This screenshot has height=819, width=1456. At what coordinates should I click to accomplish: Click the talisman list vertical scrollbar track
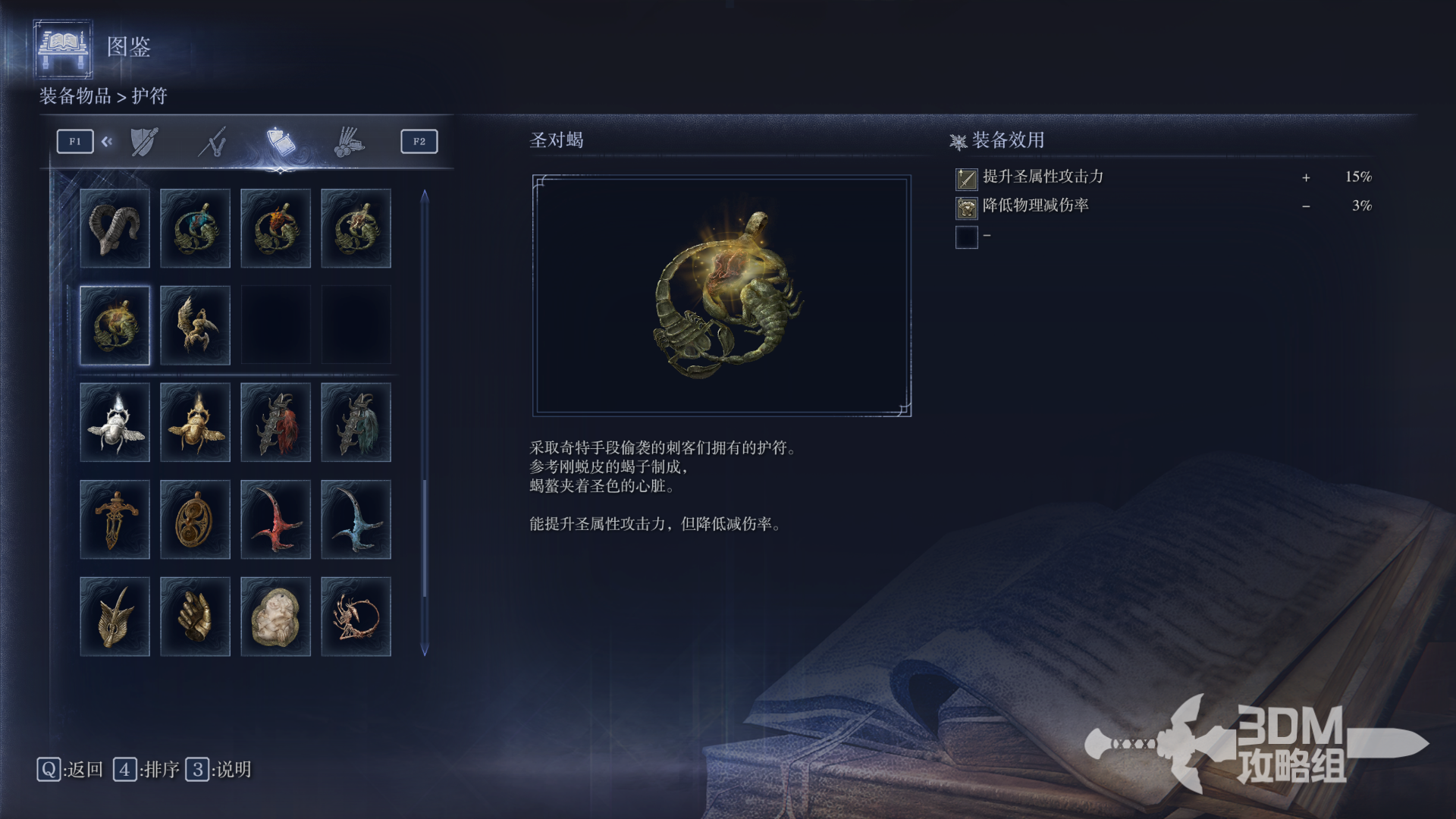pos(425,422)
